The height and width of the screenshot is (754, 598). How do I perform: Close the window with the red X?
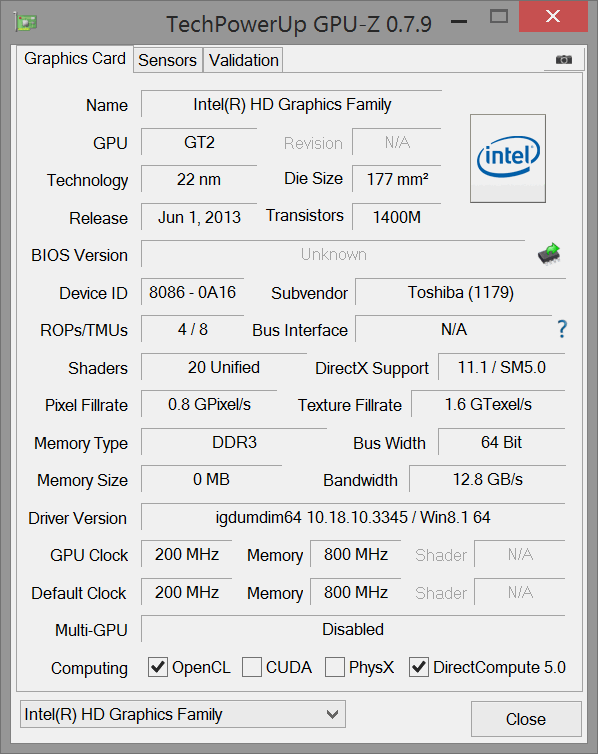pos(553,16)
